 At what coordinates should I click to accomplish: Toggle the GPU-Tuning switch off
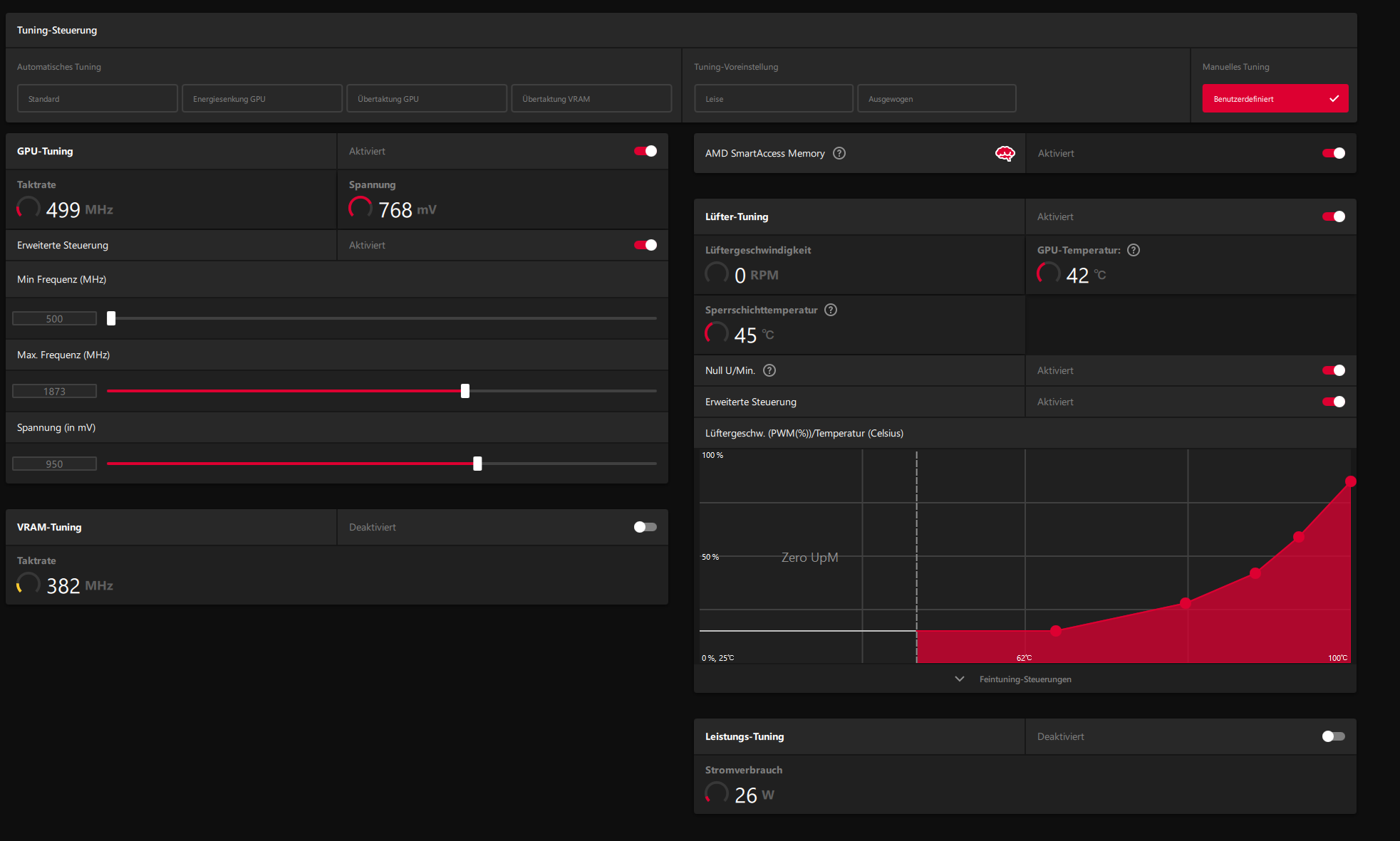coord(645,151)
